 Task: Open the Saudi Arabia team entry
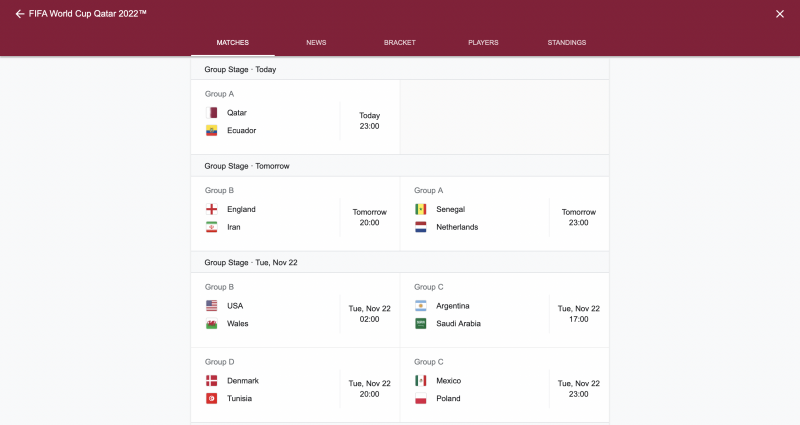point(458,323)
